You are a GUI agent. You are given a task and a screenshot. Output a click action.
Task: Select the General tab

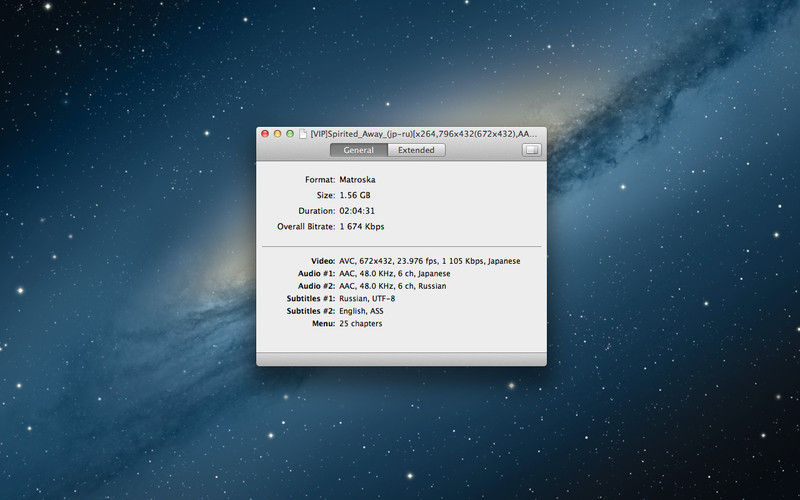359,150
